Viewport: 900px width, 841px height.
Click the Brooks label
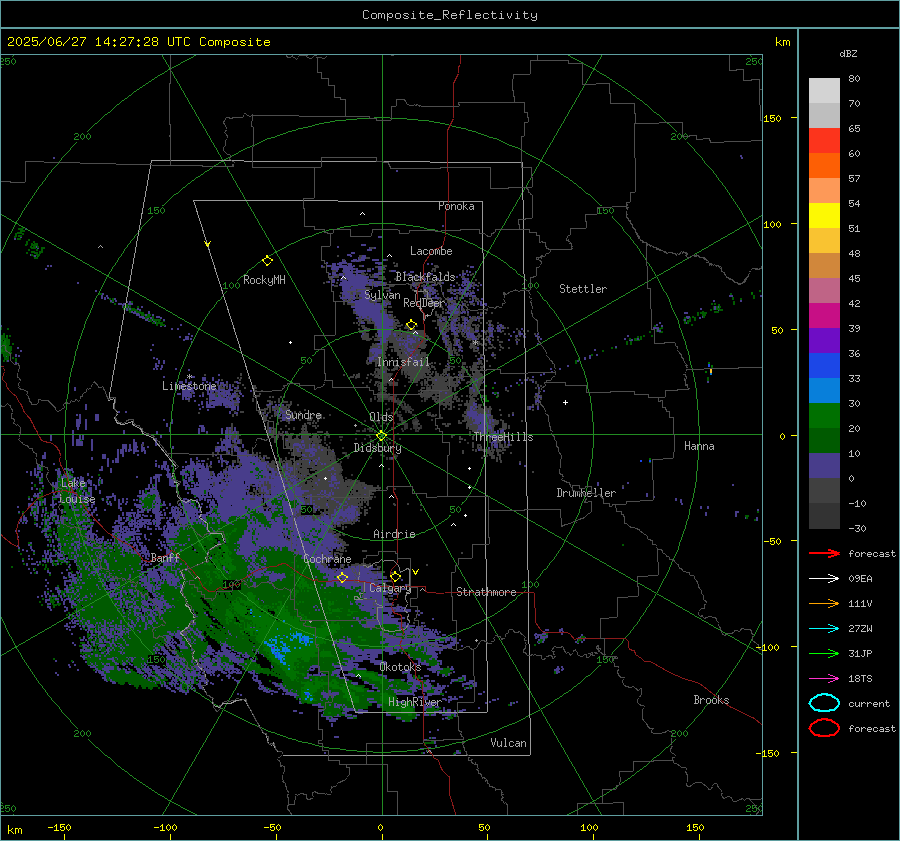tap(711, 700)
